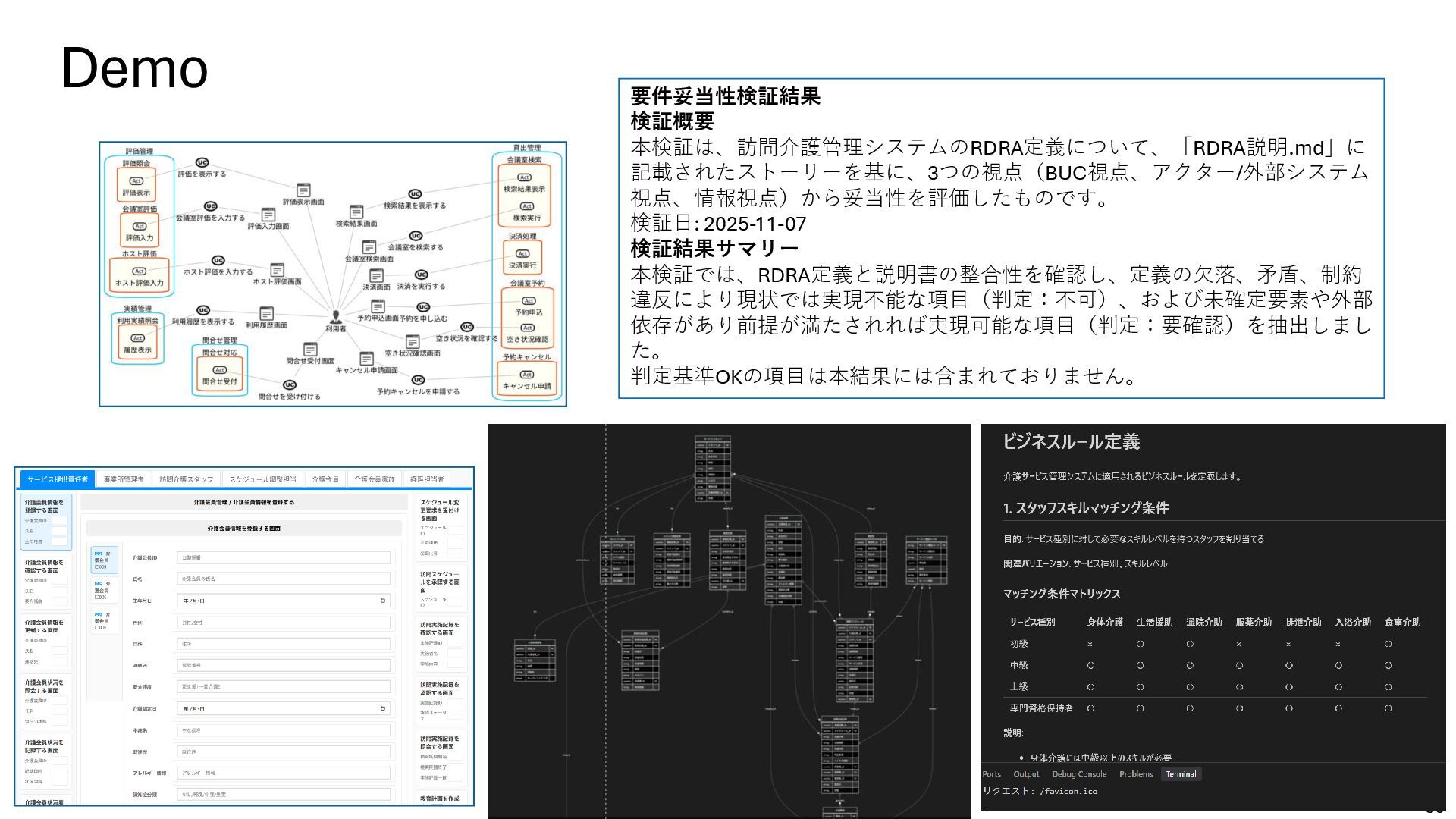
Task: Click UC icon for 問合せを受け付ける
Action: point(289,385)
